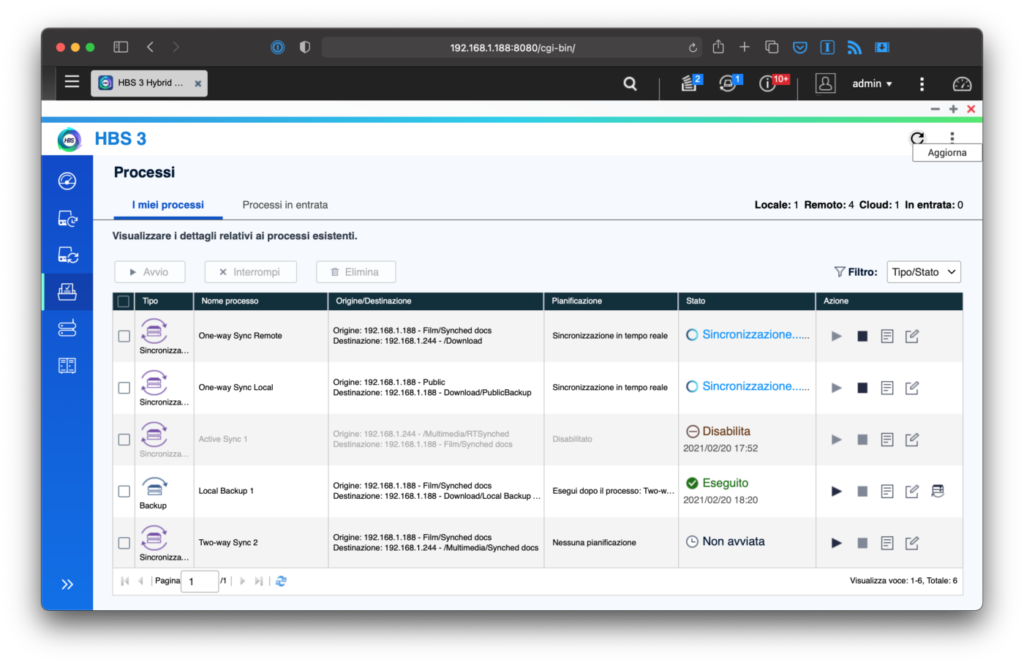Expand the admin user dropdown
This screenshot has height=665, width=1024.
coord(872,84)
